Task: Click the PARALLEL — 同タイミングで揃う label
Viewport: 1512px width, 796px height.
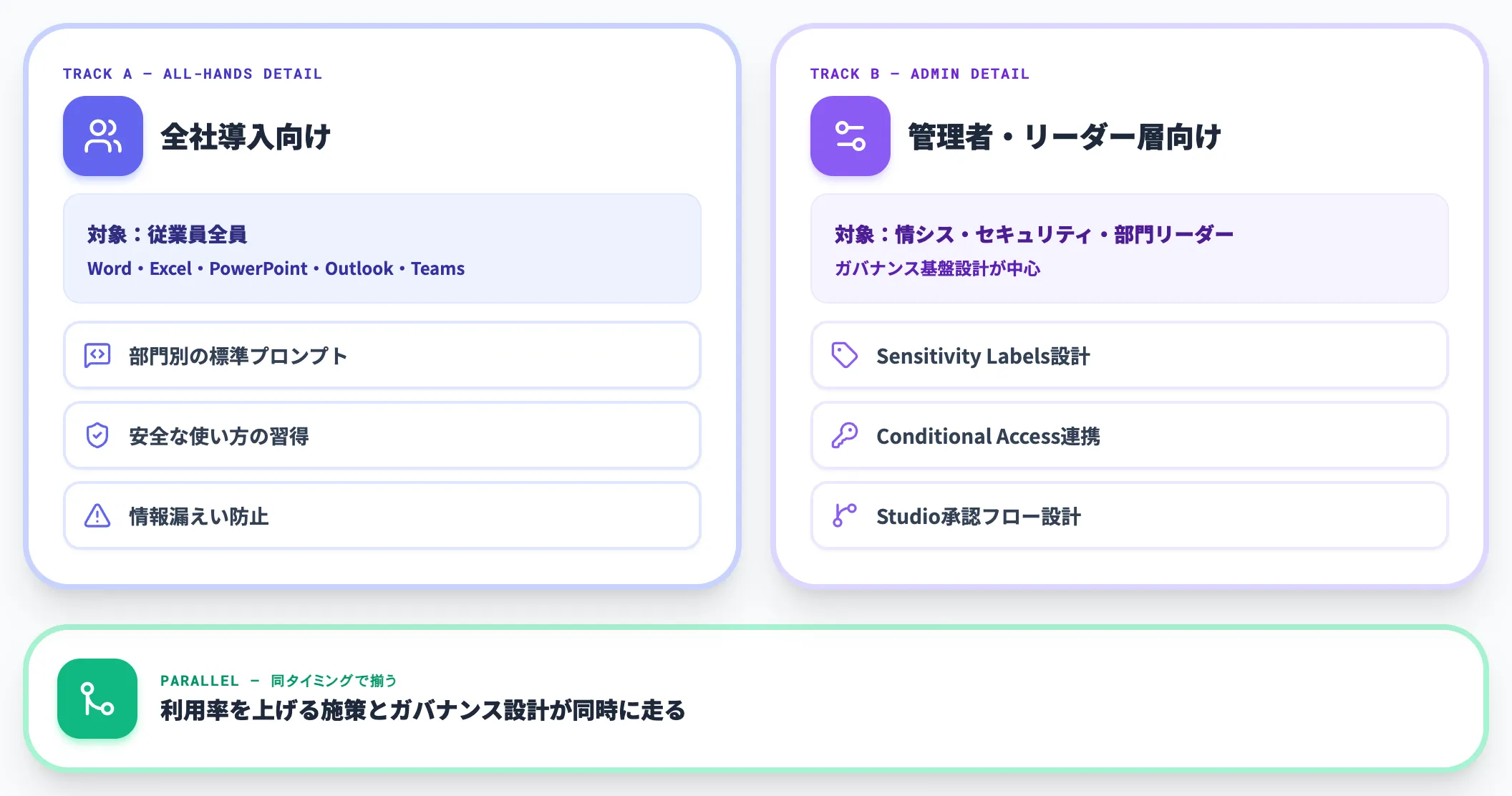Action: tap(278, 680)
